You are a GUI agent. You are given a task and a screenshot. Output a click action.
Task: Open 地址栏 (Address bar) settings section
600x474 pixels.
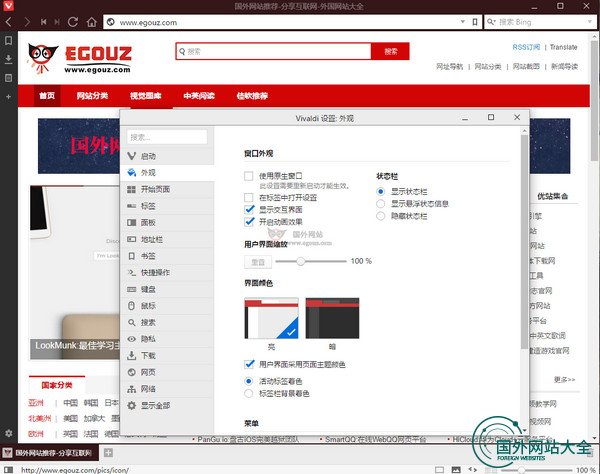167,239
